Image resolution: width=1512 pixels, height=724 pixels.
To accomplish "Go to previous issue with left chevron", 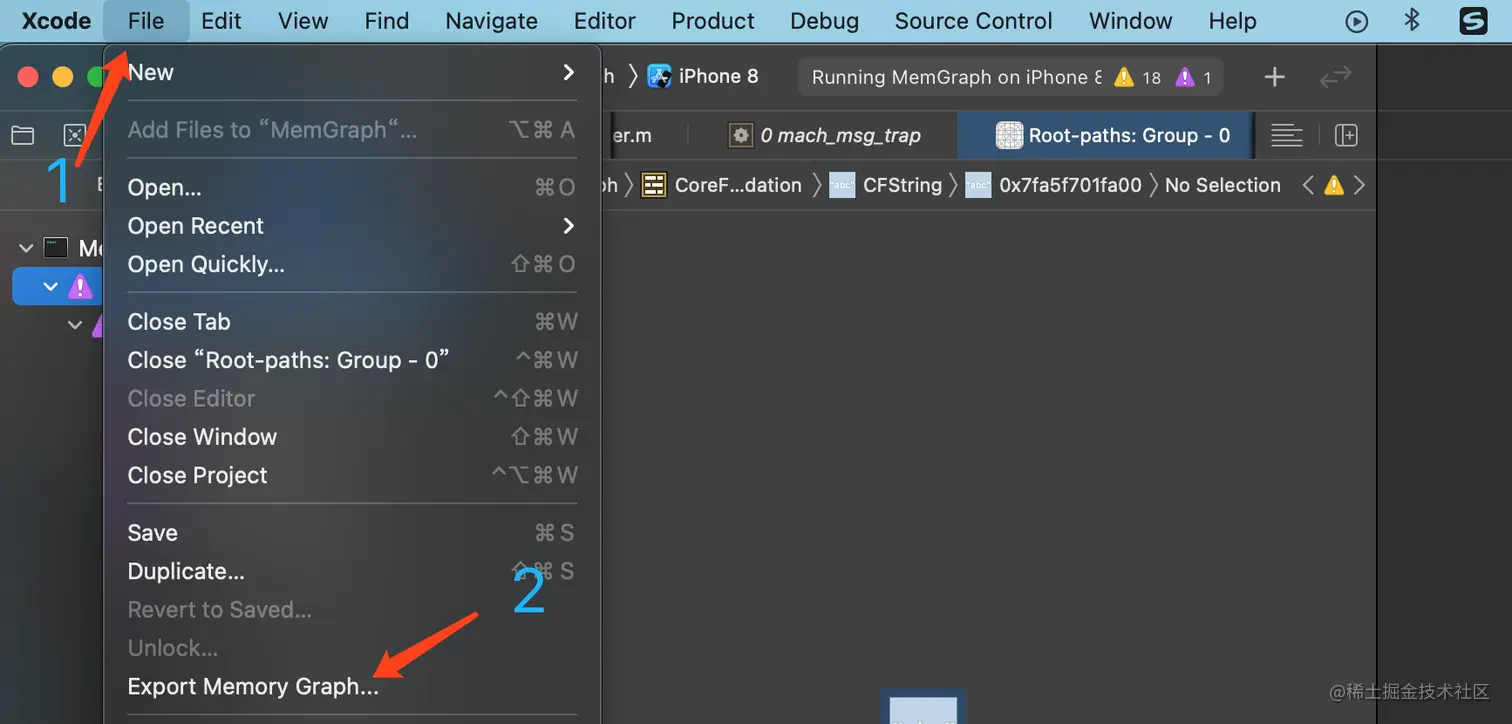I will 1308,185.
